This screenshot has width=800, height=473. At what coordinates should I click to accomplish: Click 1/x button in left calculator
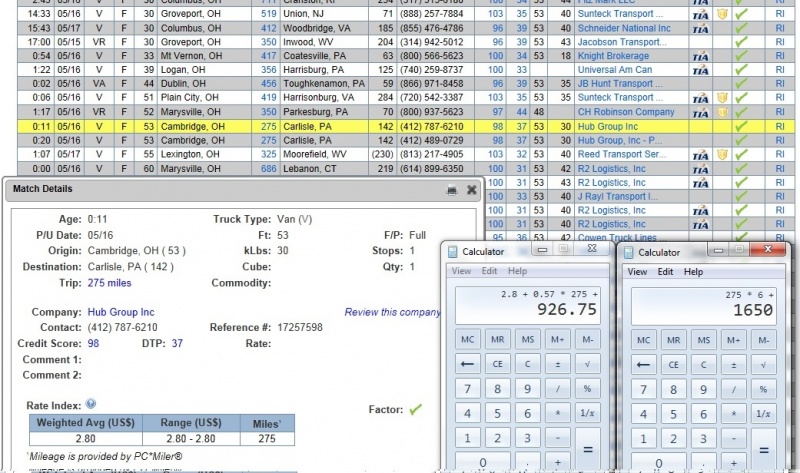pyautogui.click(x=587, y=413)
